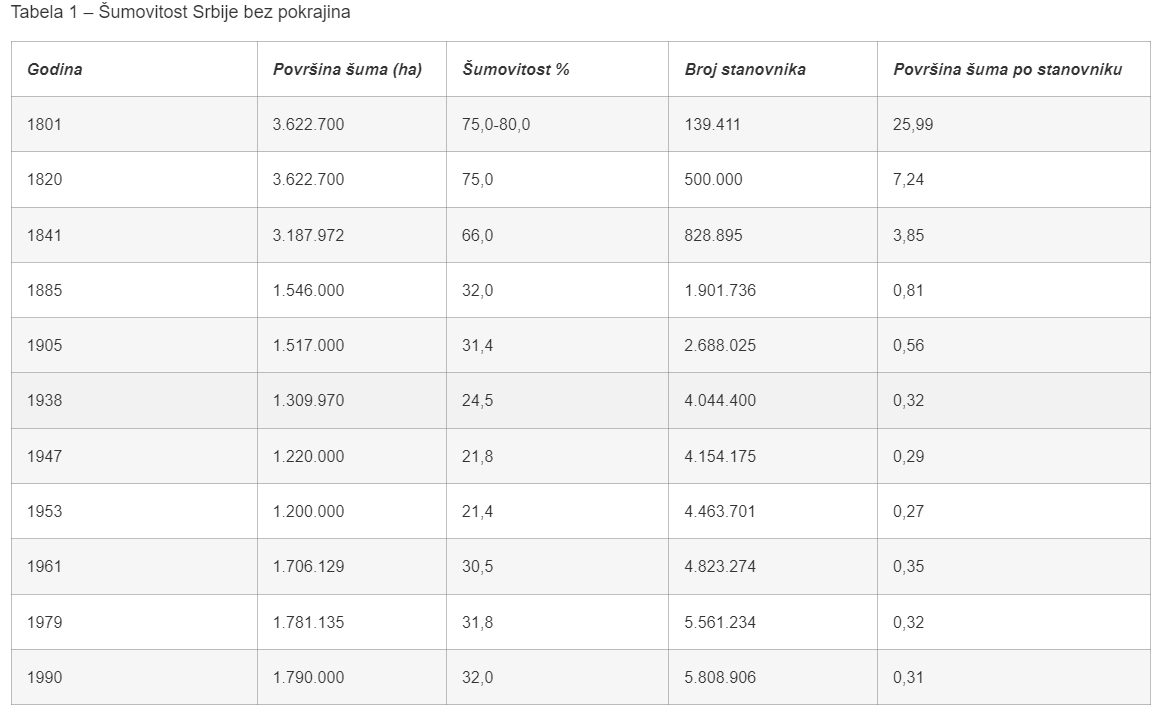Viewport: 1167px width, 718px height.
Task: Select the year cell 1801
Action: (45, 125)
